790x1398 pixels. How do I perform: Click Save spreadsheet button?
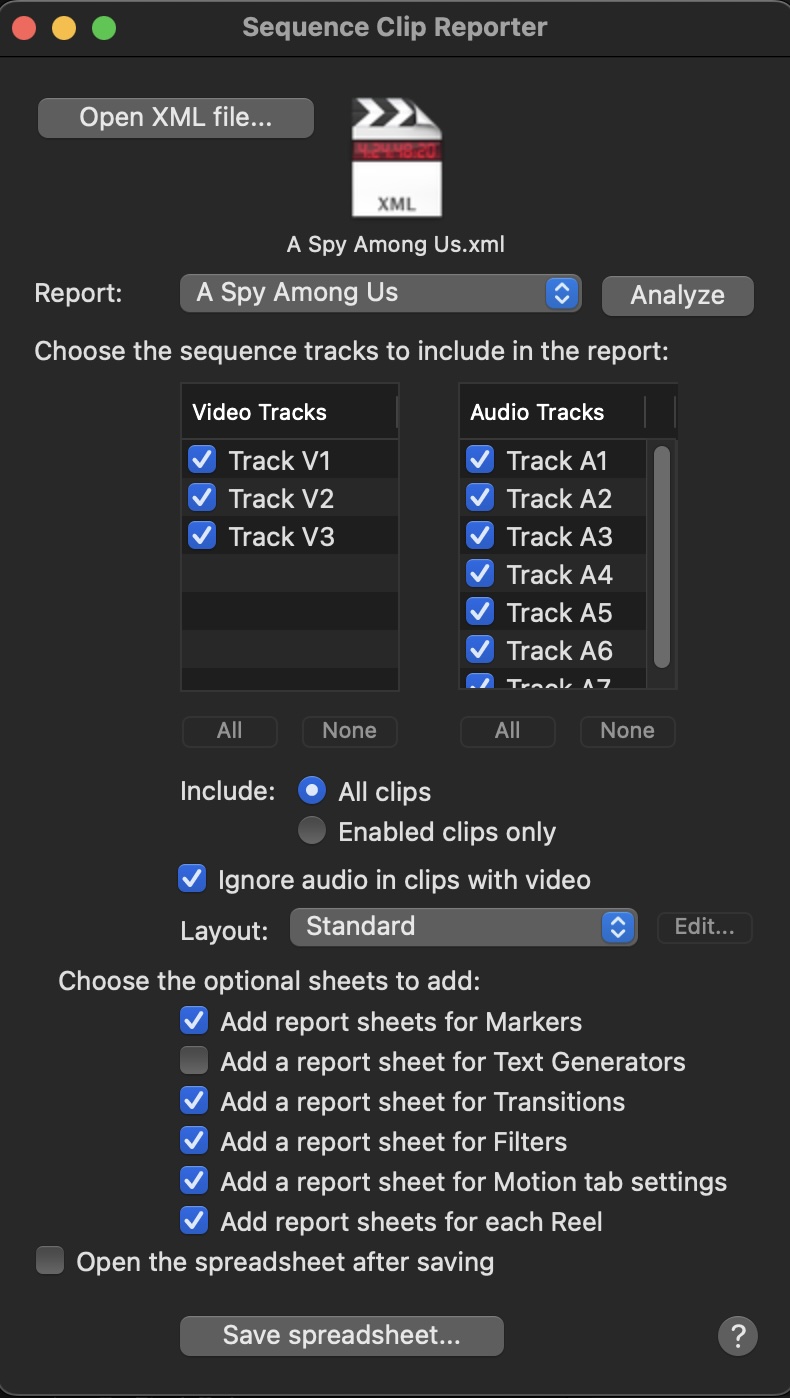point(341,1335)
